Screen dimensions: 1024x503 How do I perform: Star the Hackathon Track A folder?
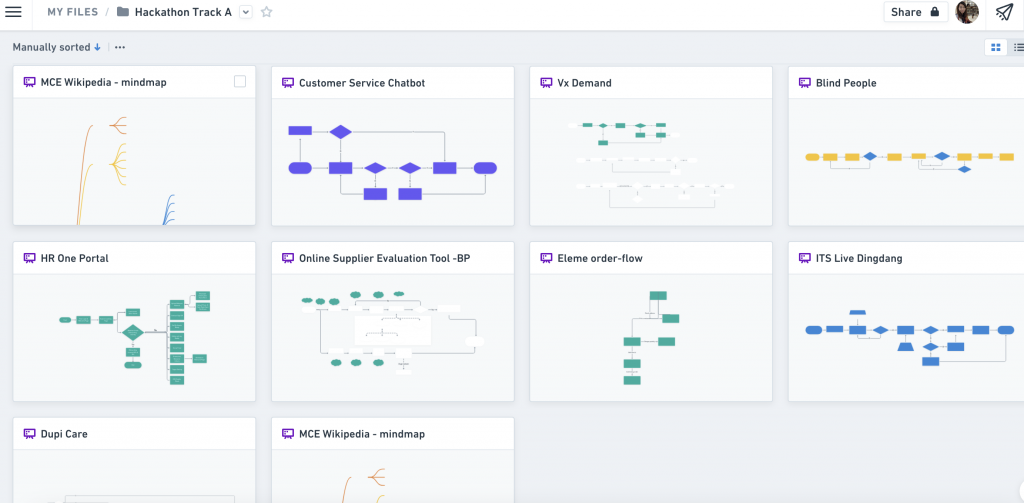[266, 12]
